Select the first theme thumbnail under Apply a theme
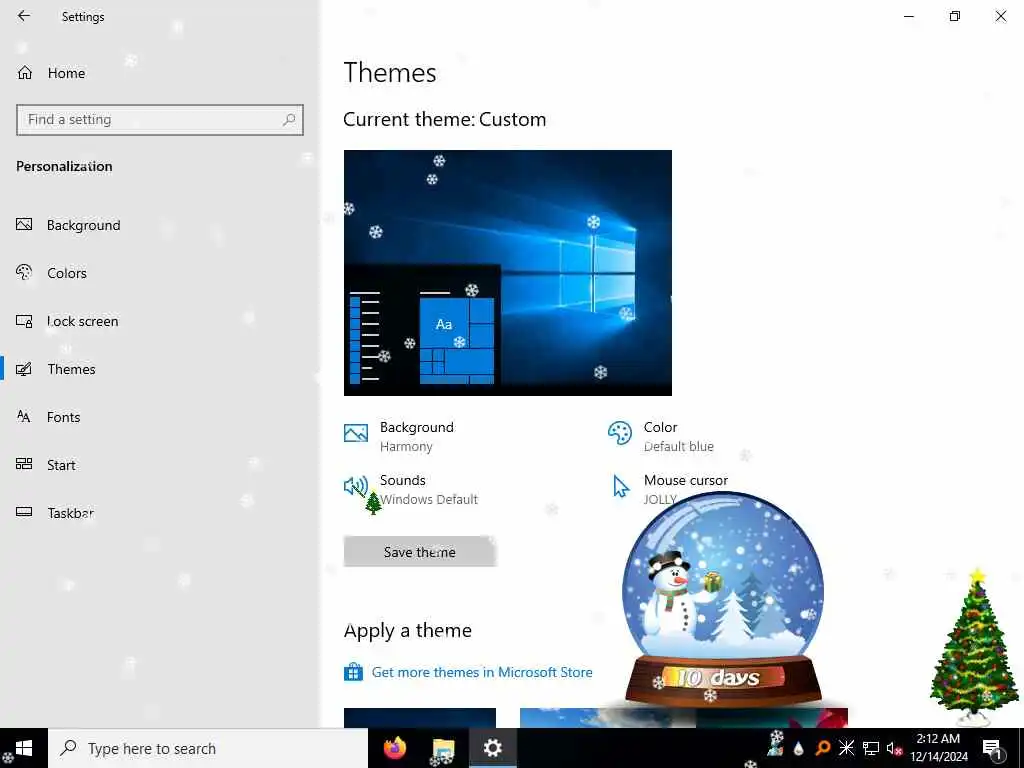Screen dimensions: 1024x768 click(420, 718)
